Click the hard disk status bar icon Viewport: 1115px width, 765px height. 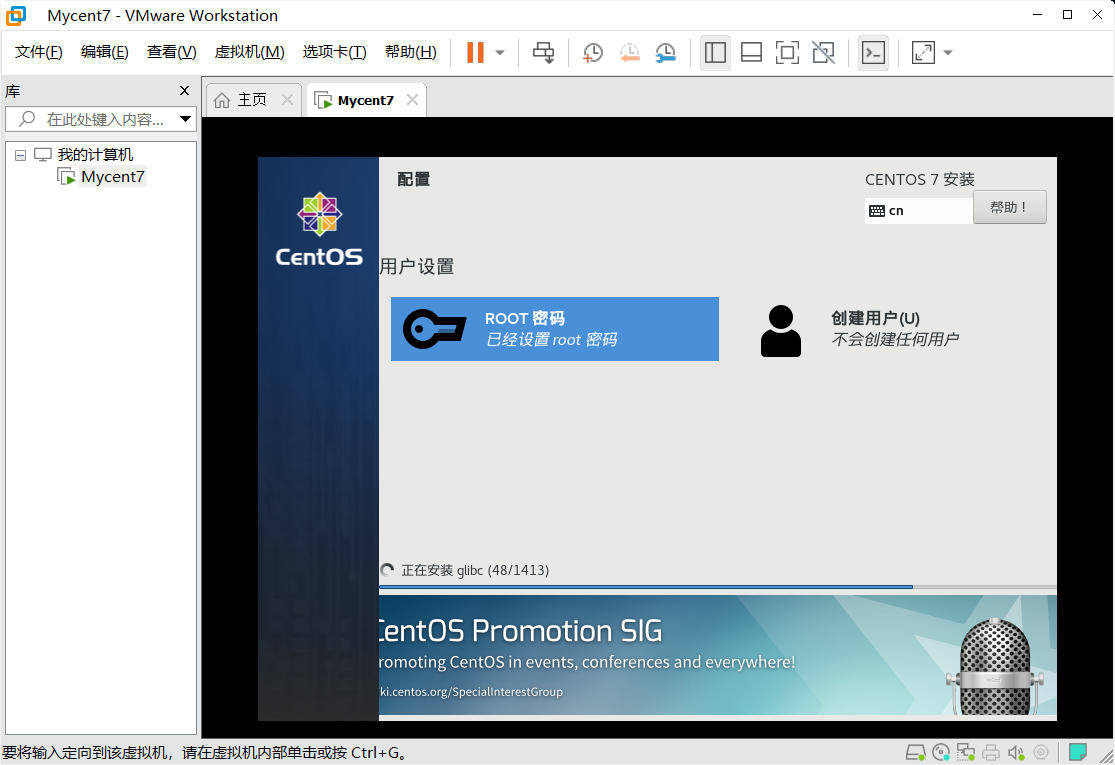(915, 752)
